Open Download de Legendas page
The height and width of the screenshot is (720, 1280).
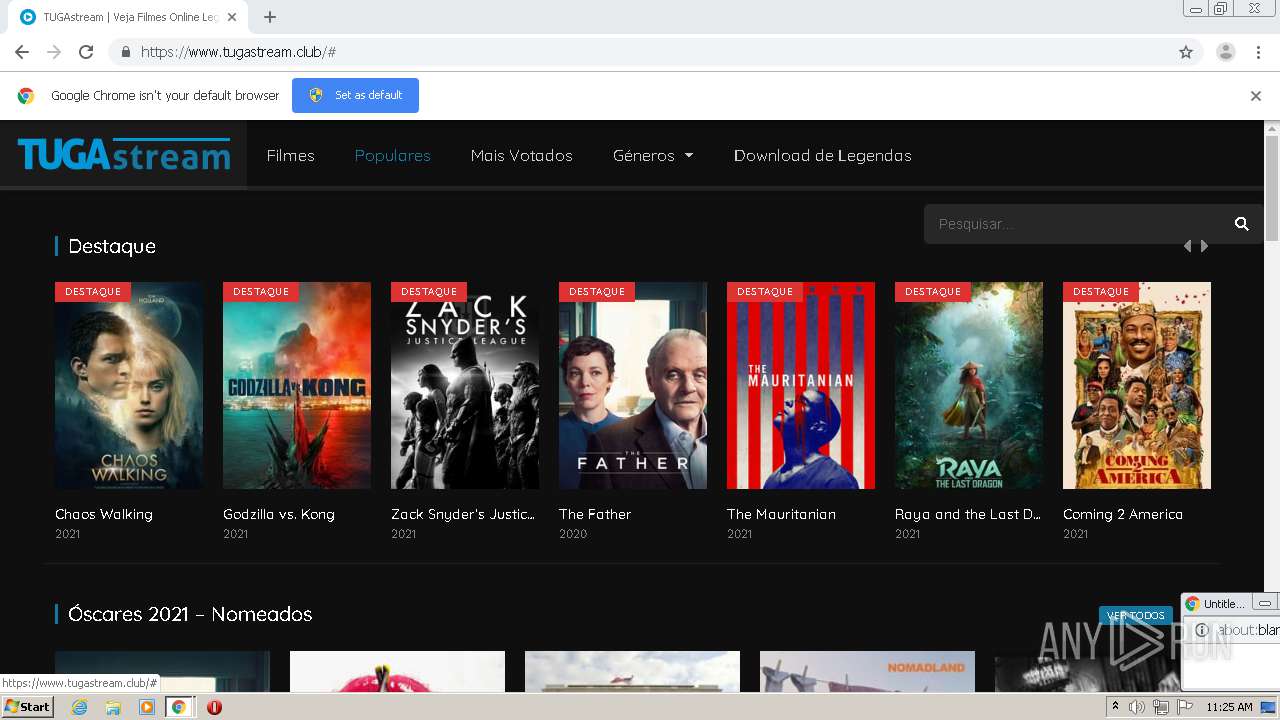coord(822,156)
